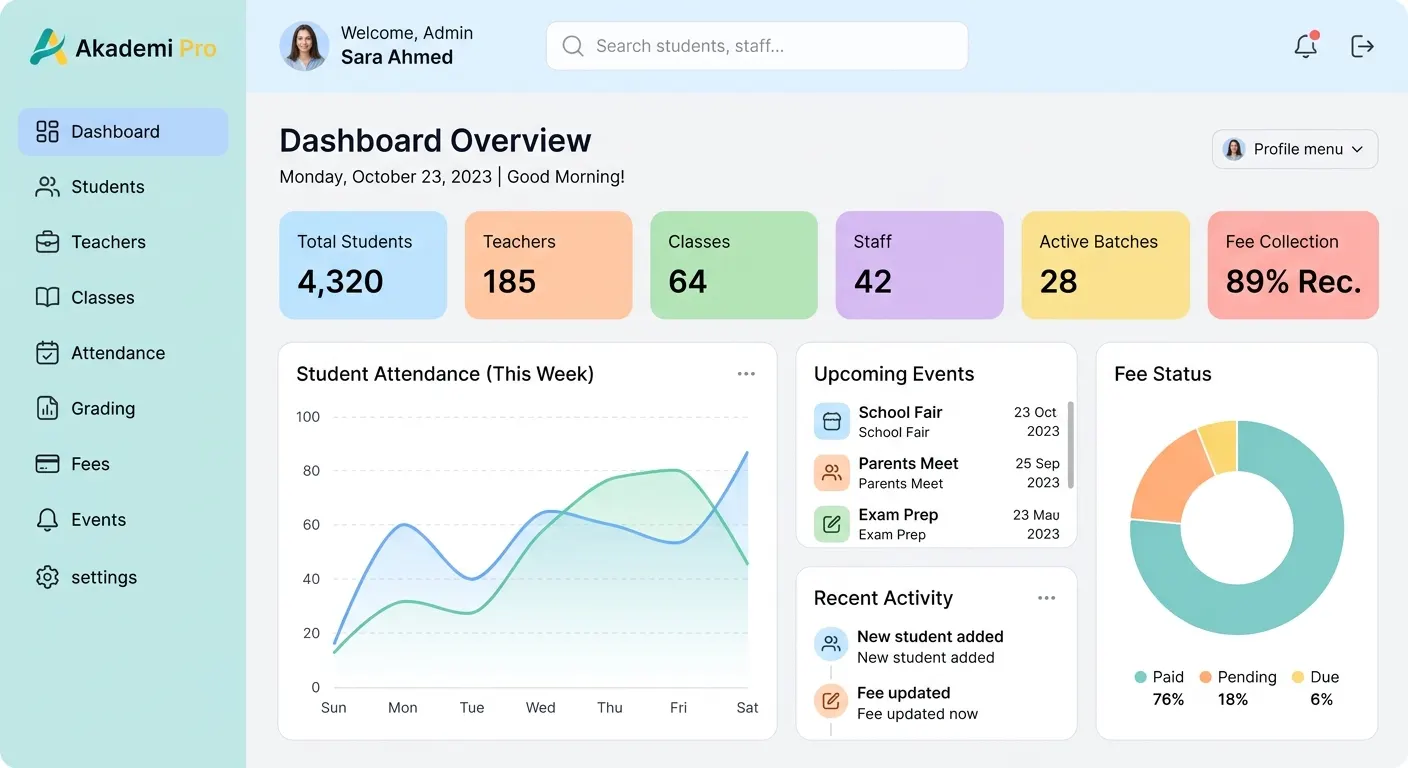This screenshot has width=1408, height=768.
Task: Navigate to Attendance in the sidebar
Action: 123,353
